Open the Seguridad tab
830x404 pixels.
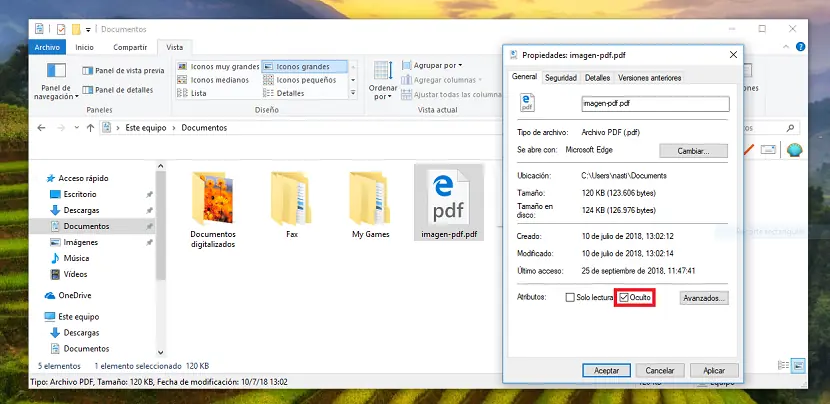coord(561,78)
